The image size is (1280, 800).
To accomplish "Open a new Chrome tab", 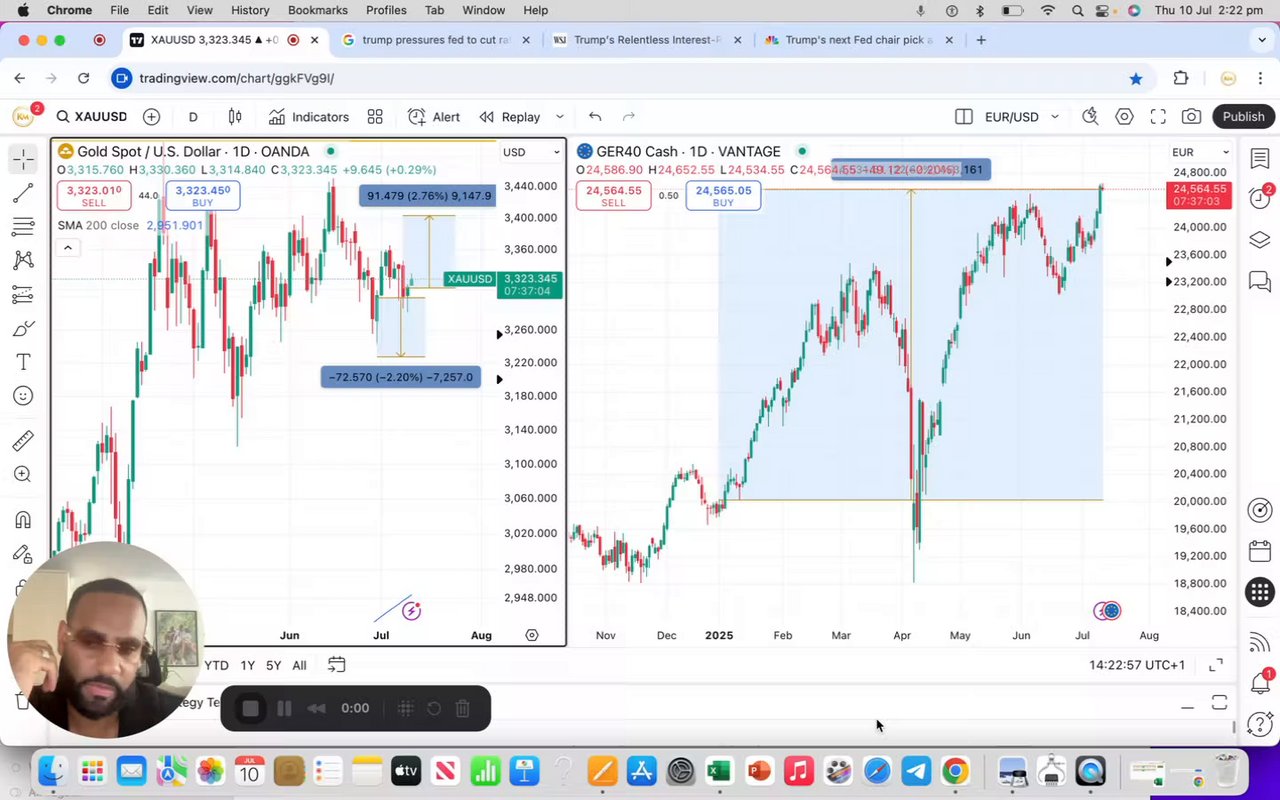I will pos(981,40).
